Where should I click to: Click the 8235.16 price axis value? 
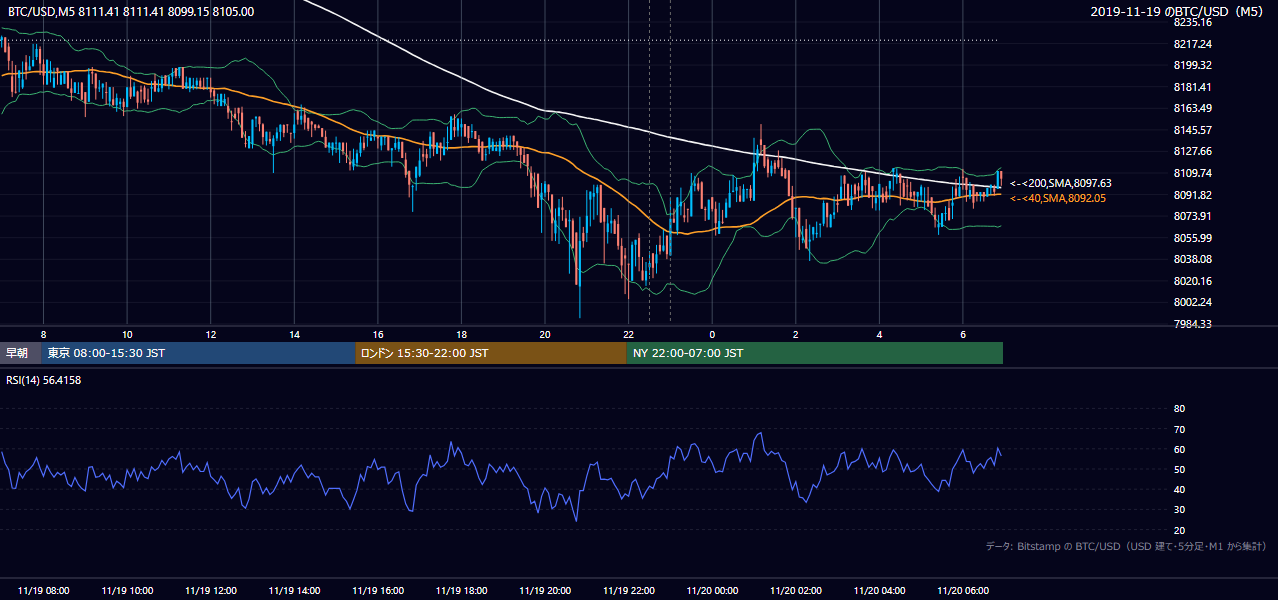coord(1192,22)
